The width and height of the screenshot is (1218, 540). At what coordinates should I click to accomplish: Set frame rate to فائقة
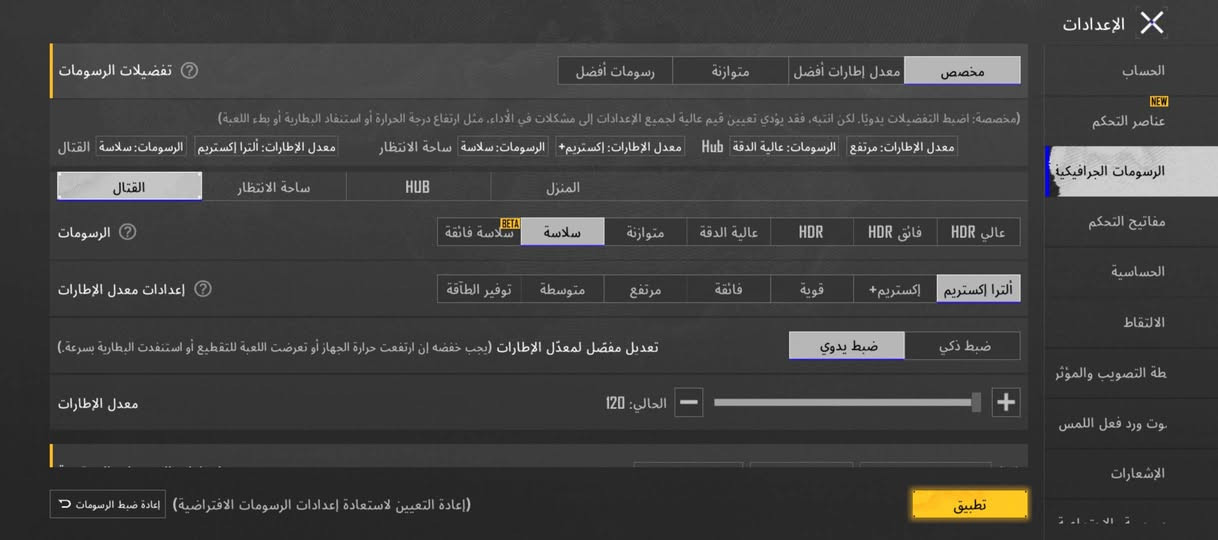[729, 289]
